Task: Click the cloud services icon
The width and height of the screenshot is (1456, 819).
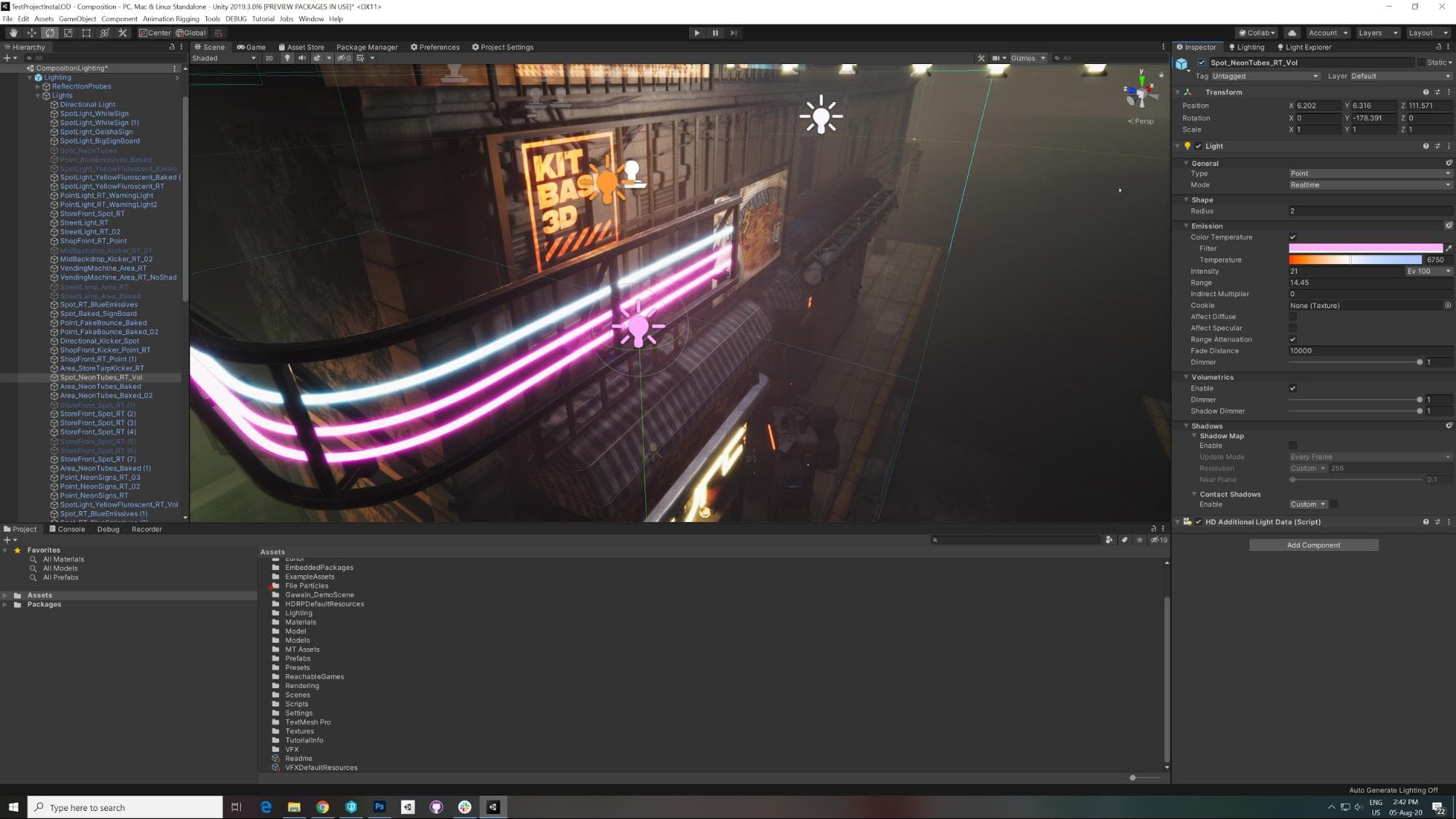Action: tap(1292, 33)
